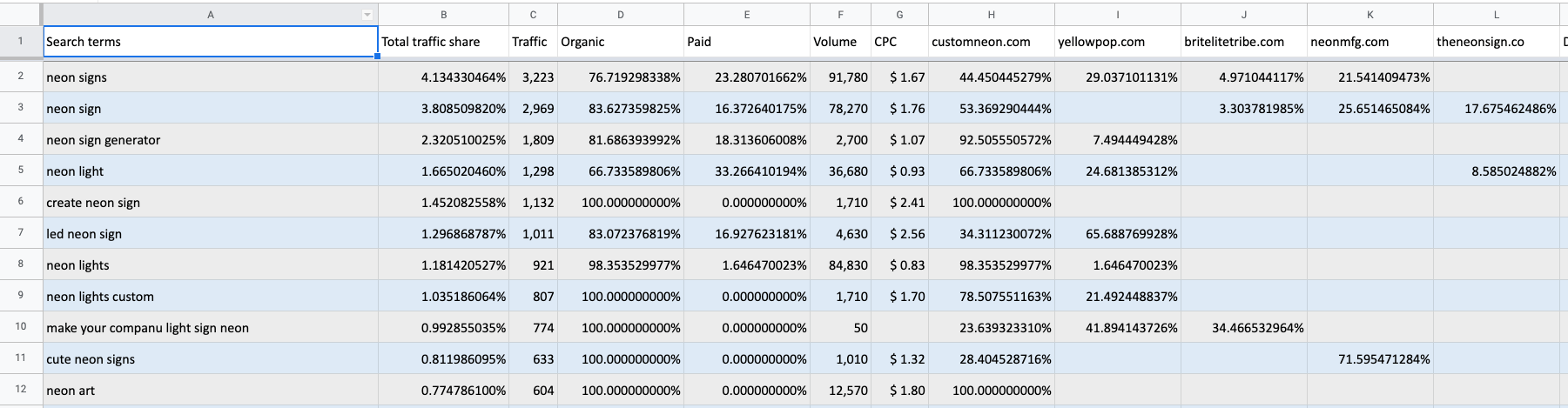Select row 5 by its row number
The width and height of the screenshot is (1568, 408).
point(21,171)
